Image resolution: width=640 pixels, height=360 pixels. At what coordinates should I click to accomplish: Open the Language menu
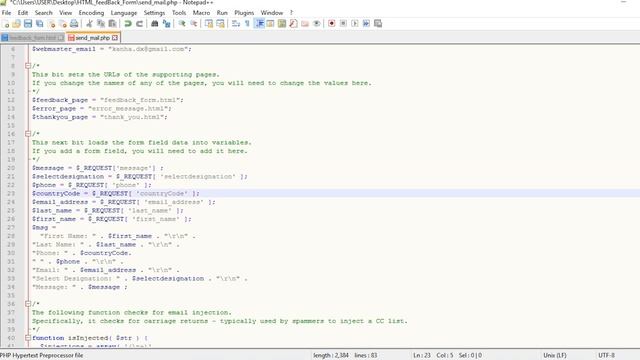point(124,13)
